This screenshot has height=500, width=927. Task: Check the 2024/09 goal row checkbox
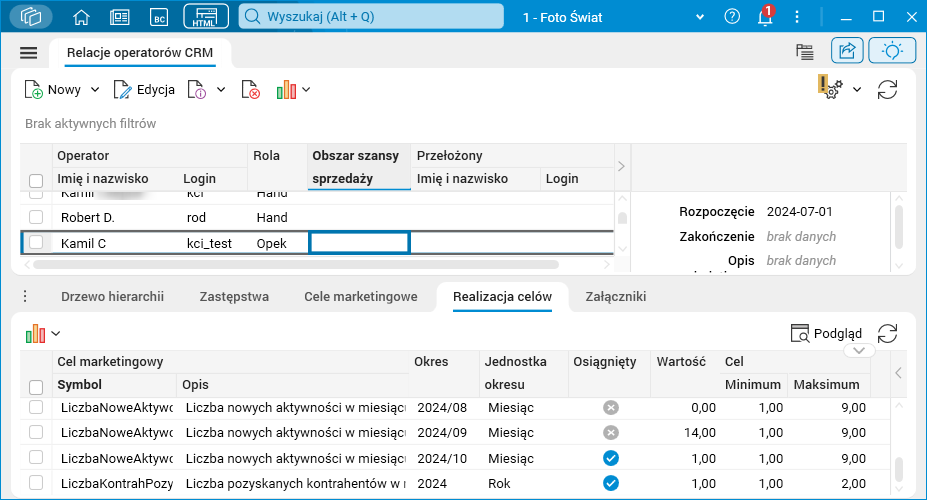(36, 432)
